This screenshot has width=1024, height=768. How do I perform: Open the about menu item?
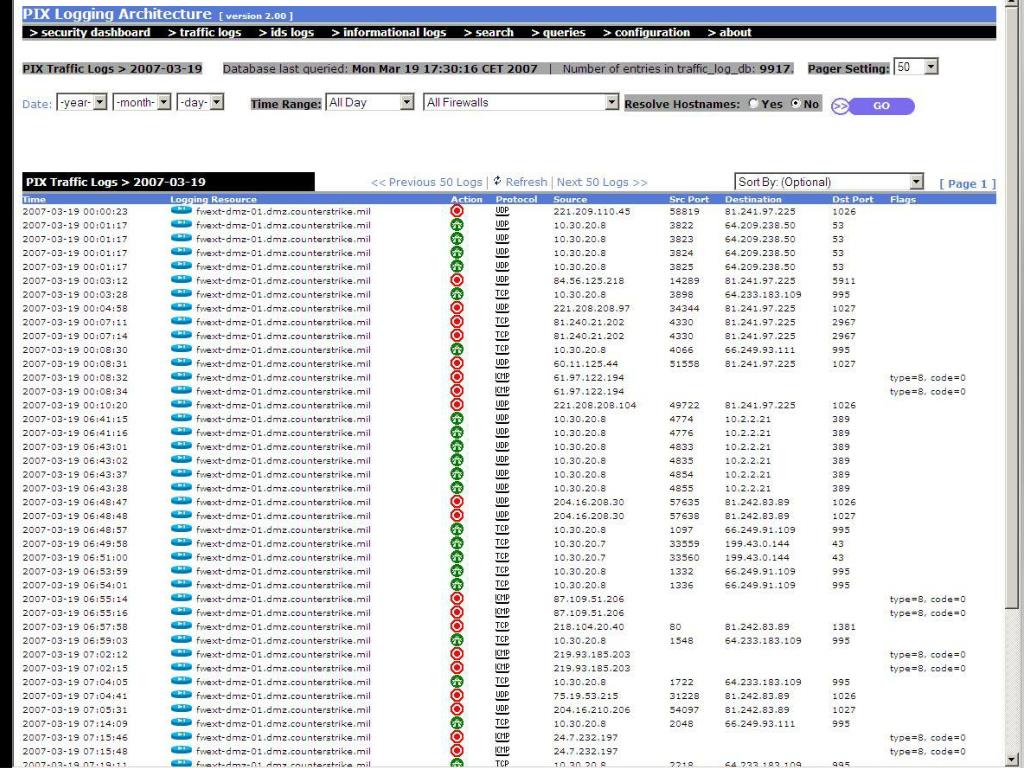coord(729,33)
